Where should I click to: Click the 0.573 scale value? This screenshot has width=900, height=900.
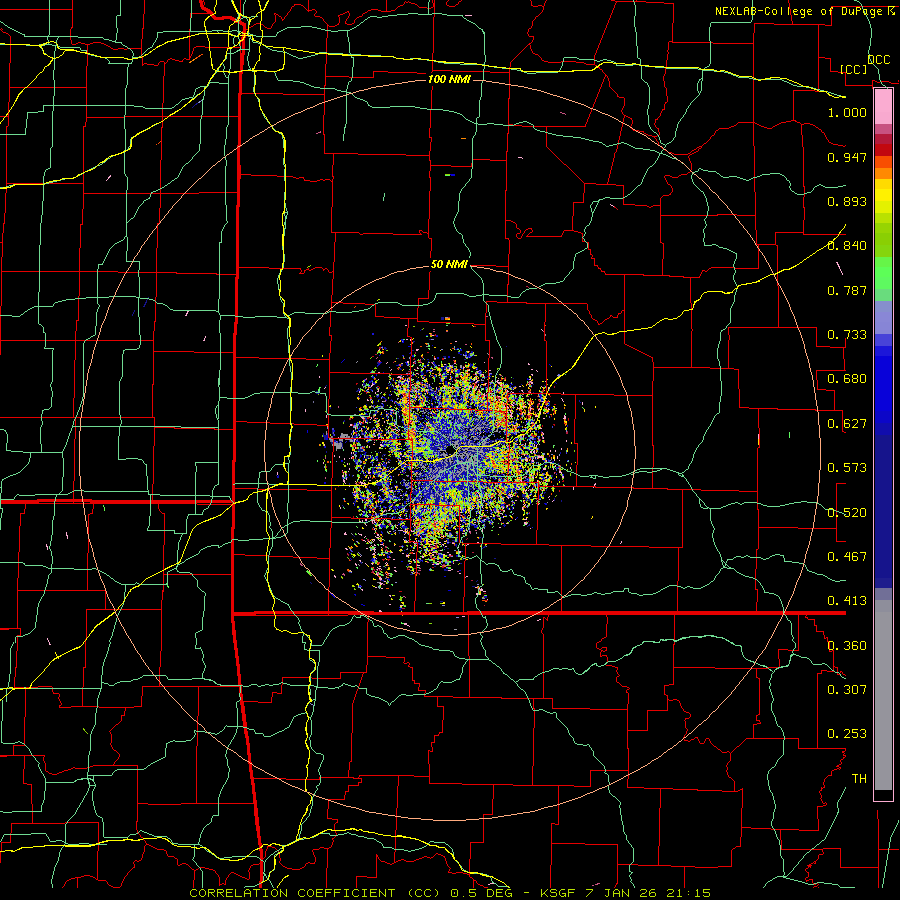(x=847, y=468)
